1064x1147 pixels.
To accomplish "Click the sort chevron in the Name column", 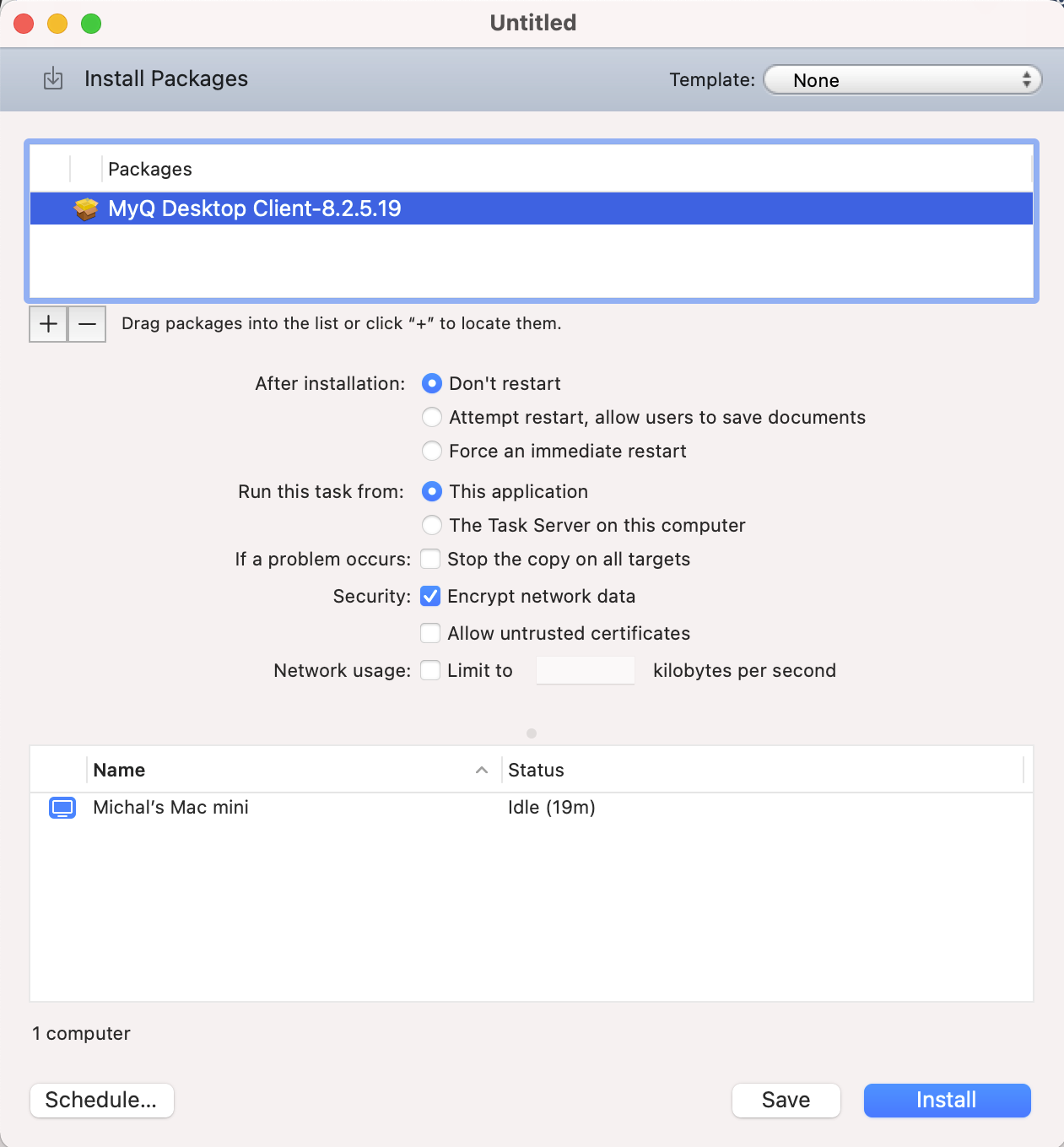I will (482, 770).
